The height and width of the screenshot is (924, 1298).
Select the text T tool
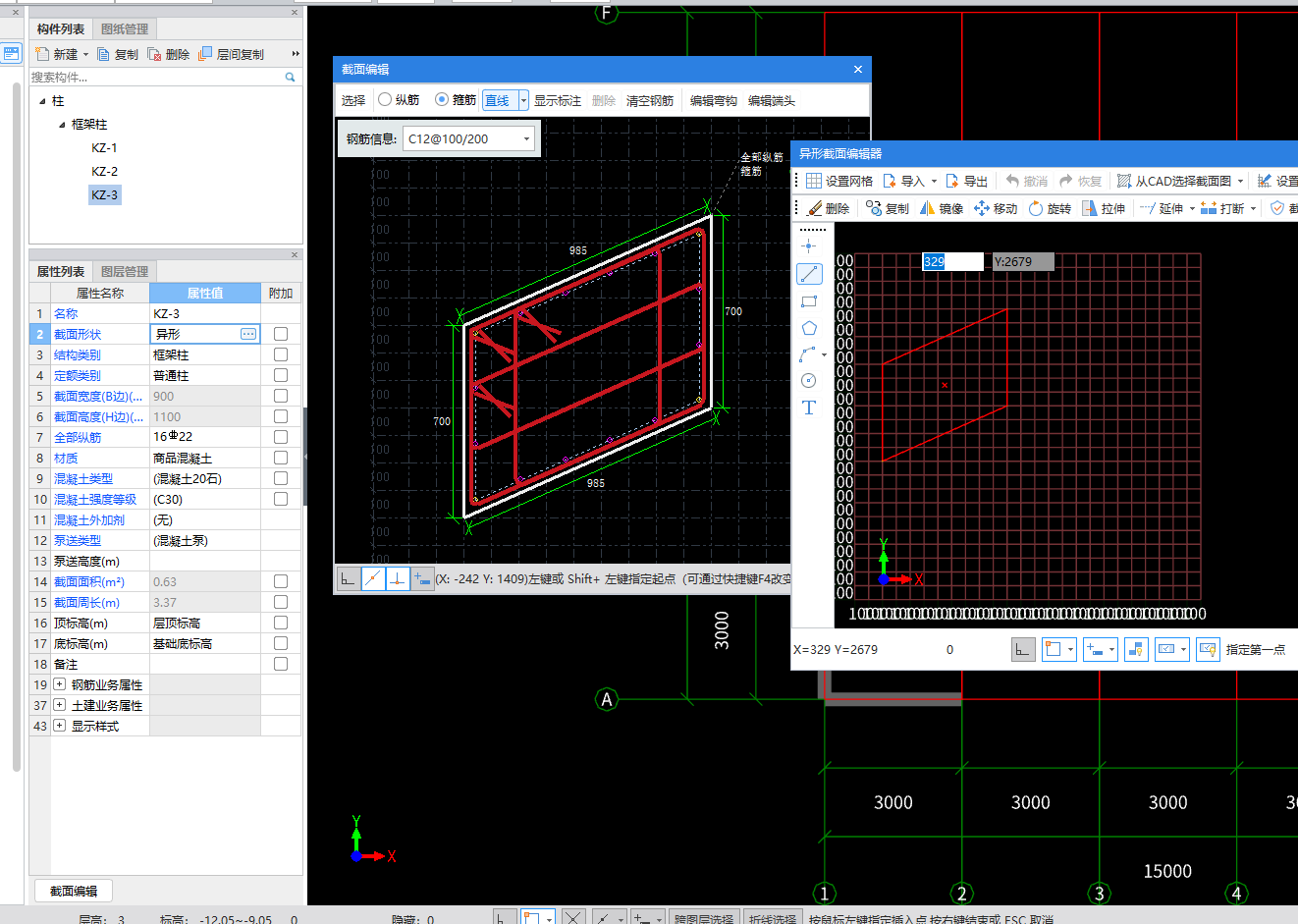[x=809, y=408]
